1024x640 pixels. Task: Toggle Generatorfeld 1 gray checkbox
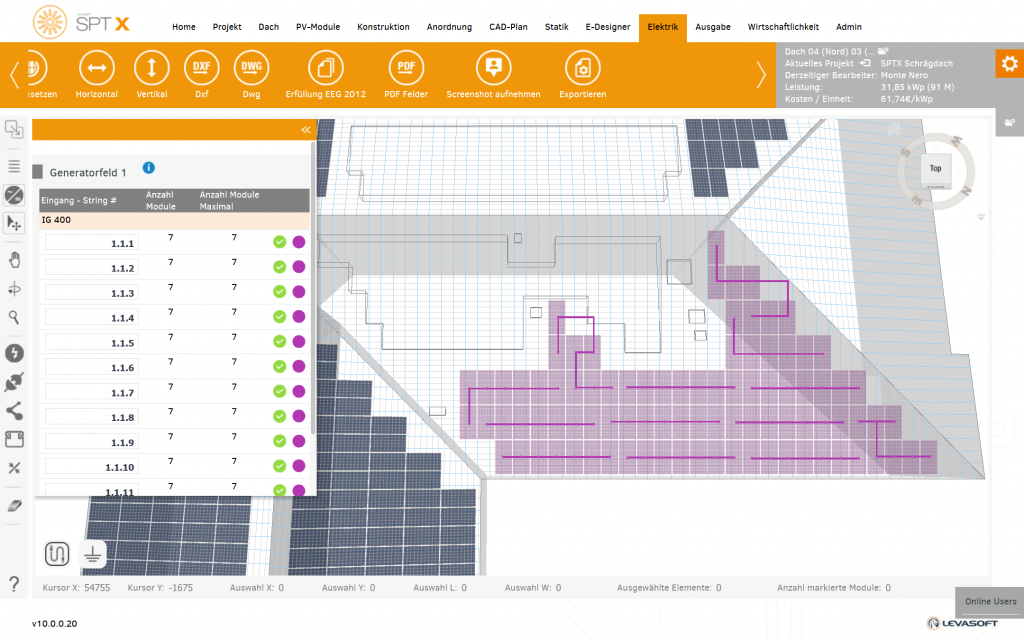(38, 172)
